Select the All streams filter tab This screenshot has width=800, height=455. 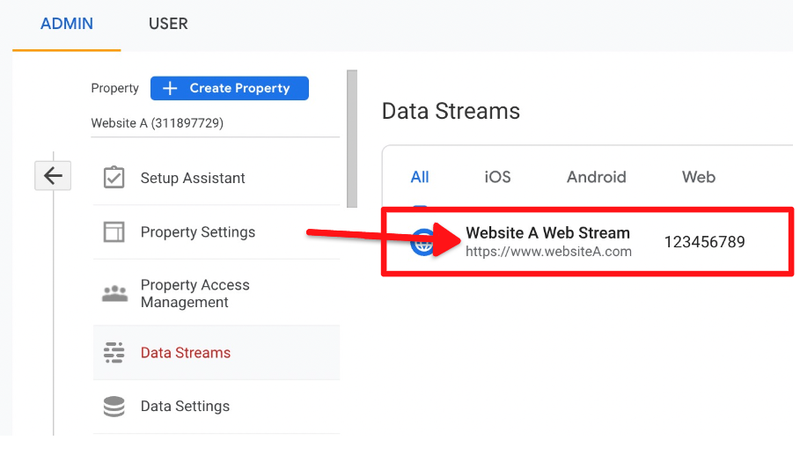click(420, 177)
